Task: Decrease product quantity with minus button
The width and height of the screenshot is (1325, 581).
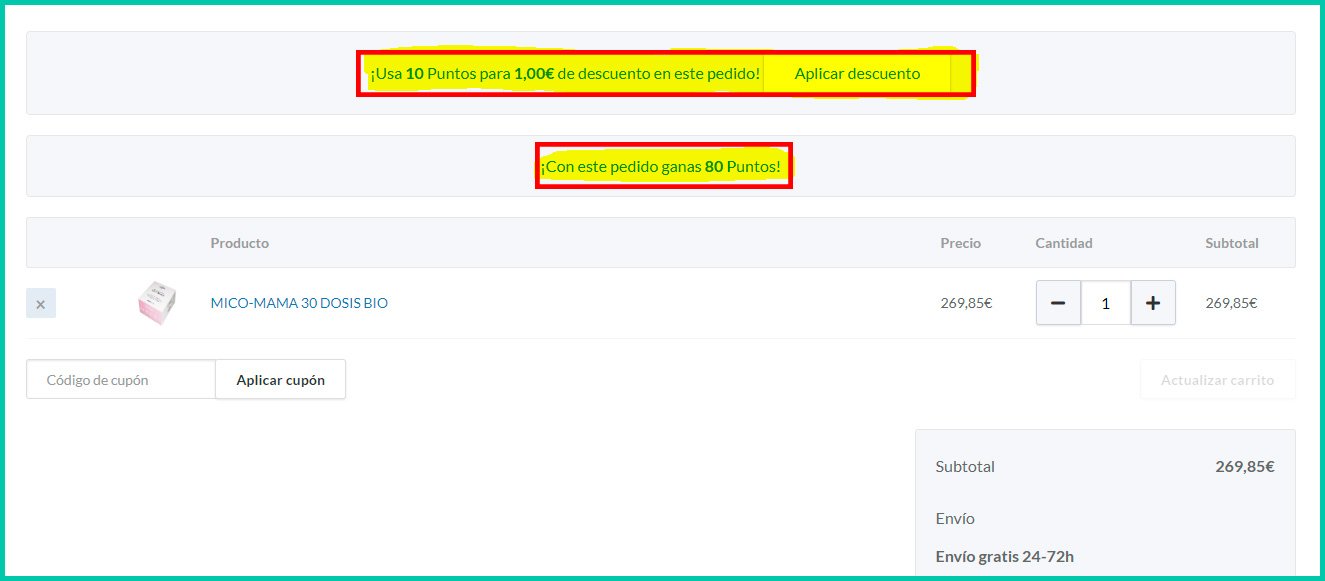Action: point(1058,303)
